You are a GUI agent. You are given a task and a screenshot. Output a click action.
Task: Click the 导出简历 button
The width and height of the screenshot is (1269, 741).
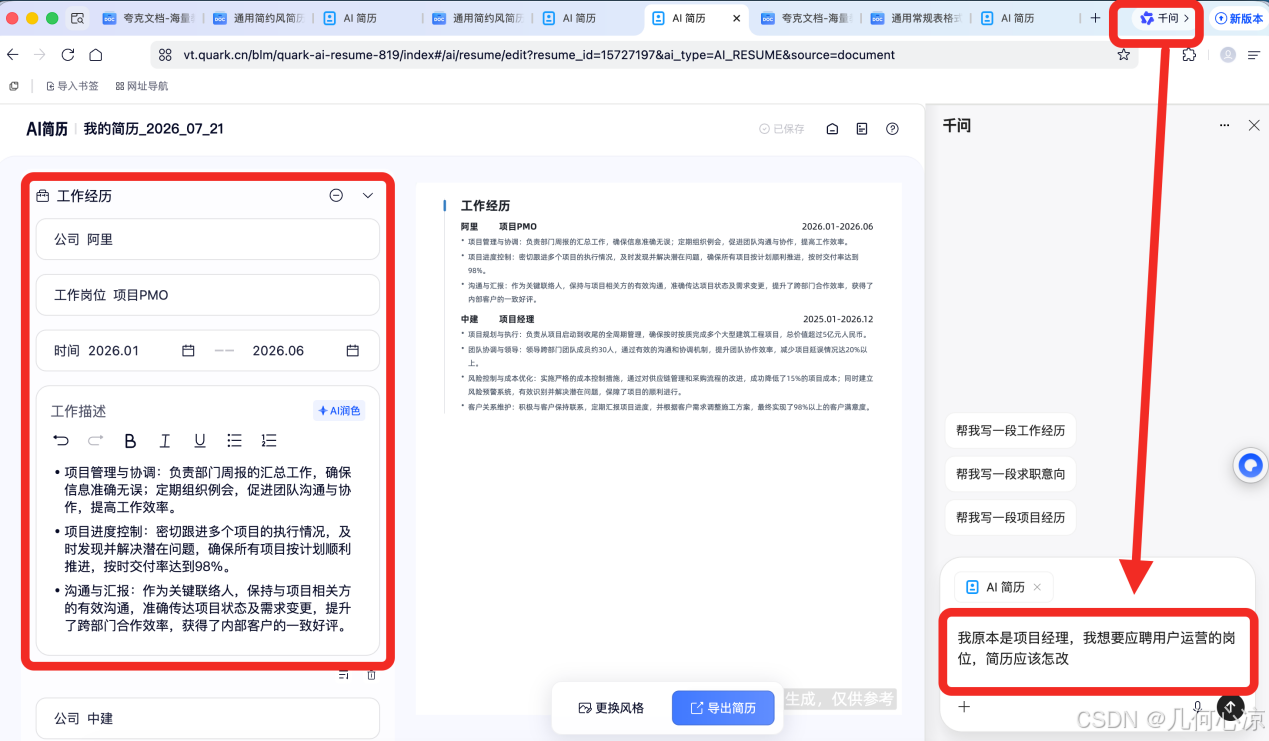tap(723, 708)
